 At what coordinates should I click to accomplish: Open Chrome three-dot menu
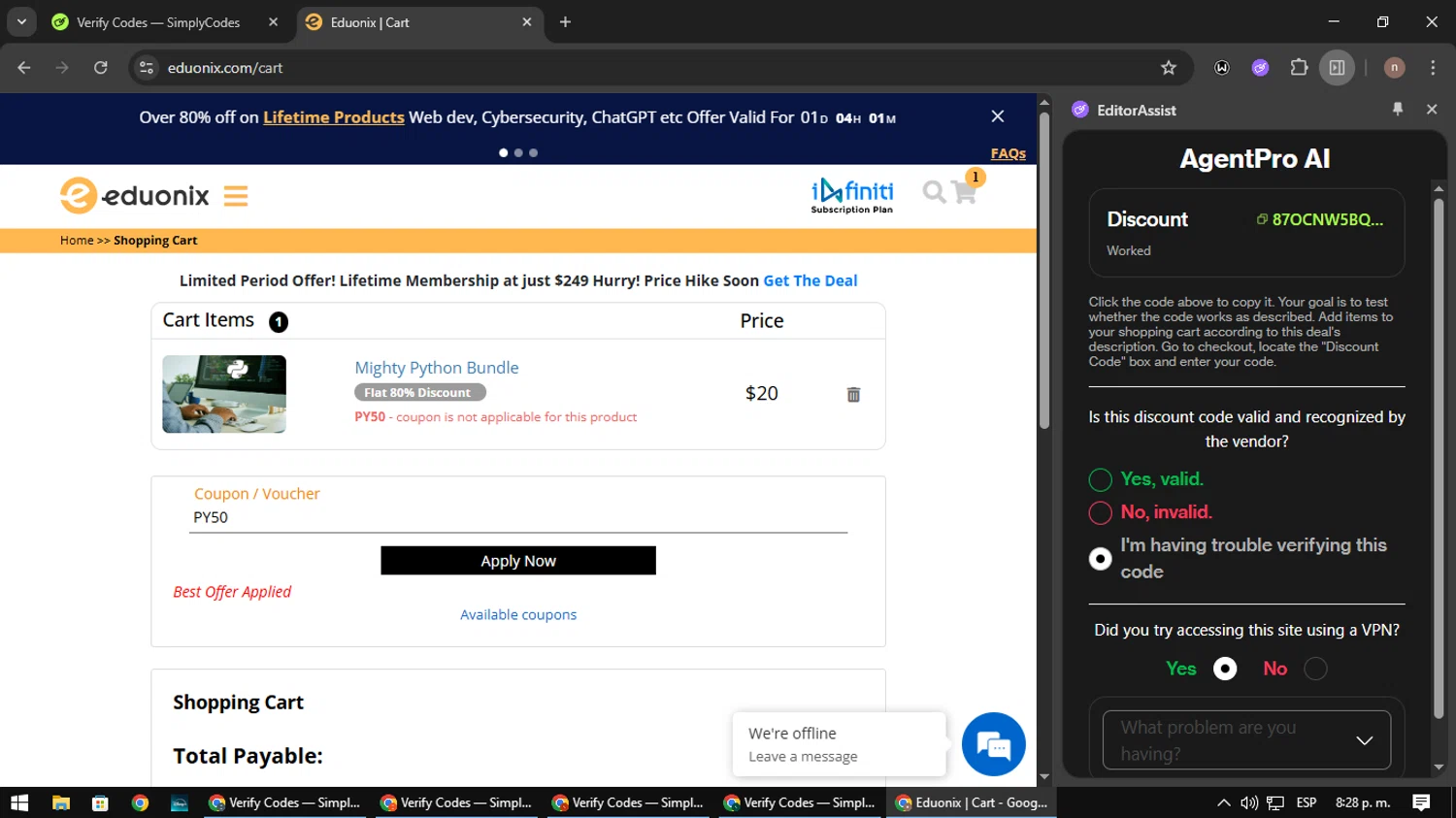coord(1433,68)
